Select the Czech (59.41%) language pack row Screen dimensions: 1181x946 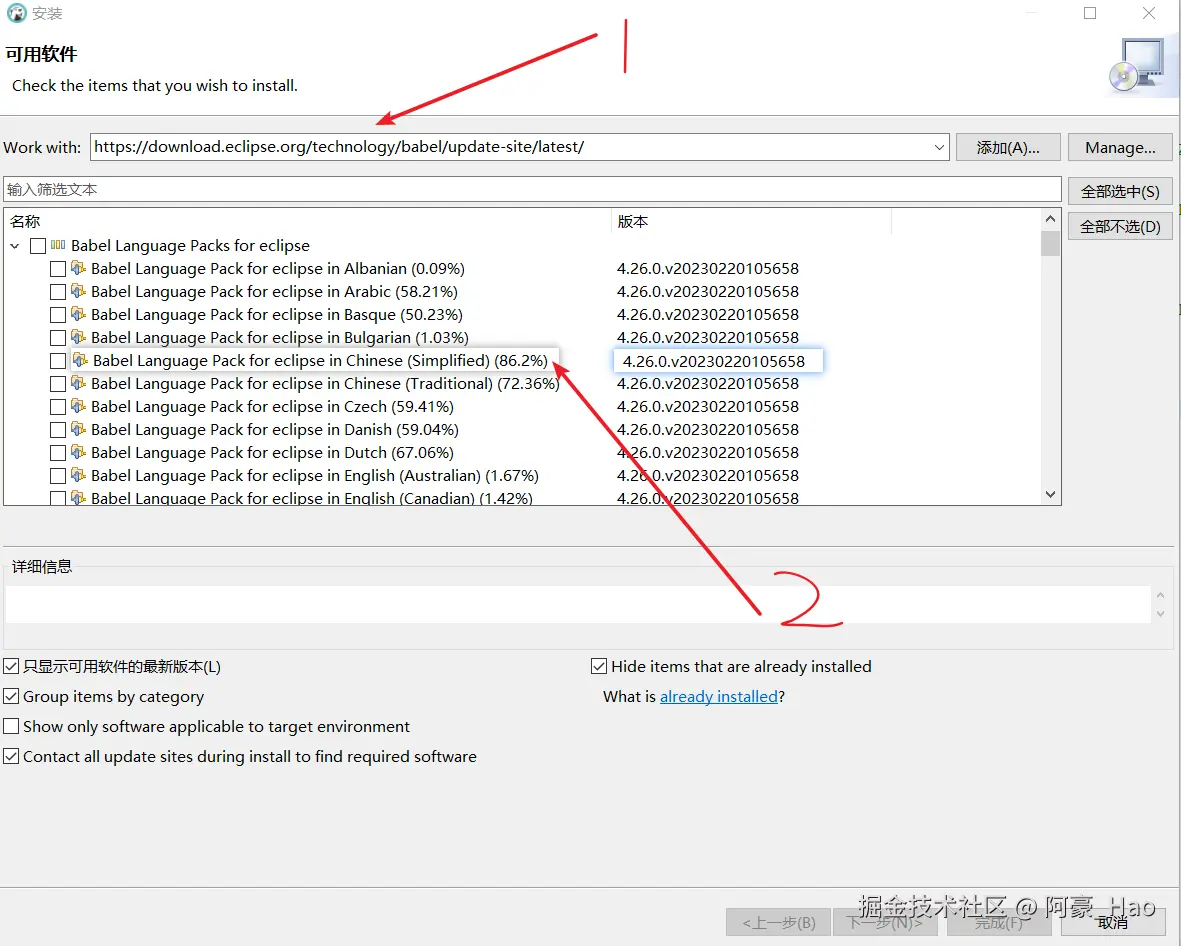point(272,407)
